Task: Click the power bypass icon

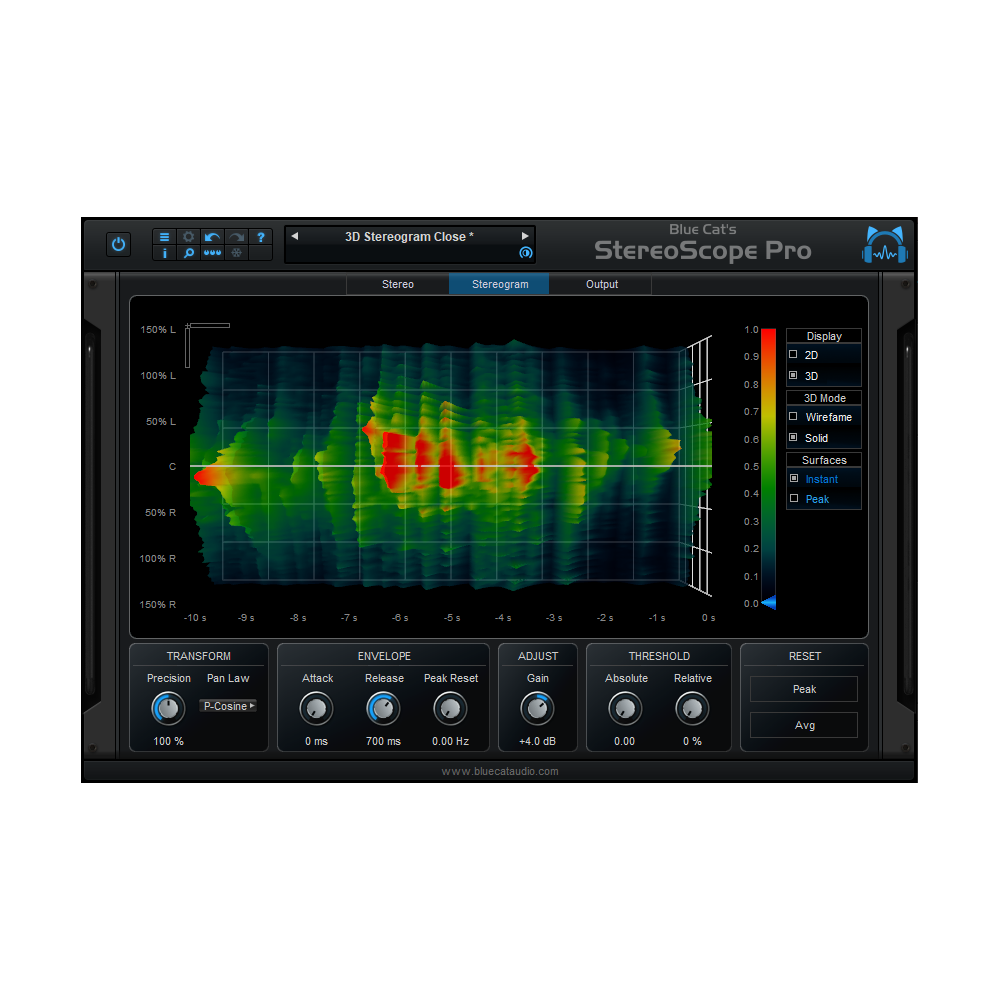Action: [118, 243]
